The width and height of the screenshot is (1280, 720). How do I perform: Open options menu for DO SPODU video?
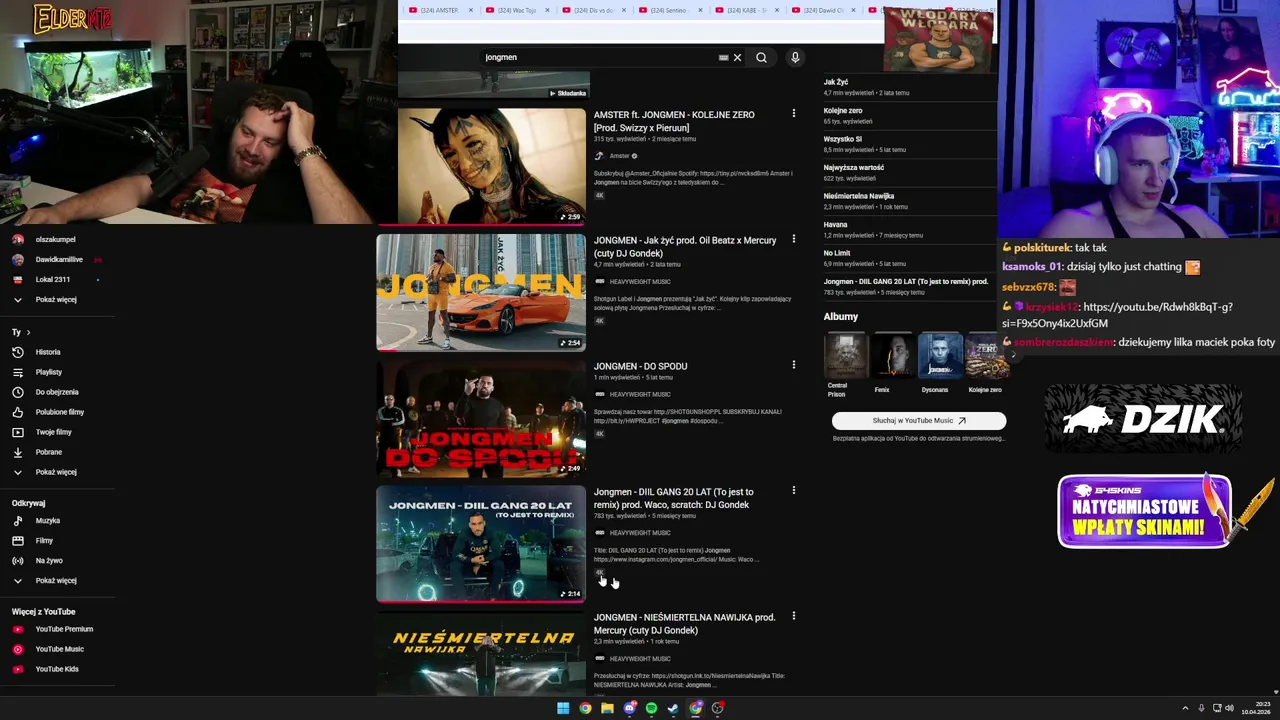[794, 365]
